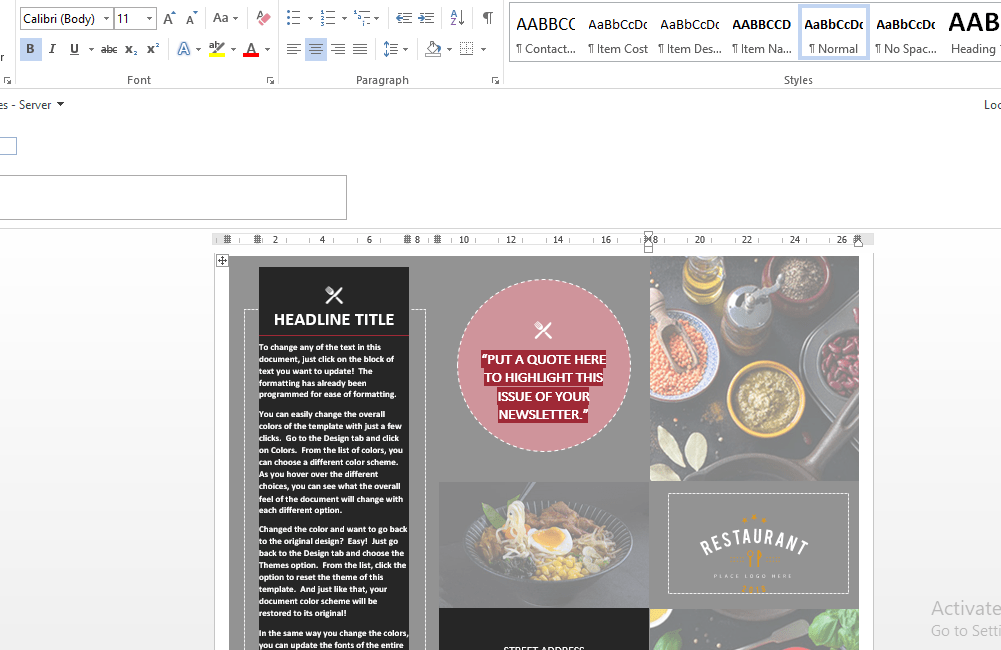Enable justified paragraph alignment
The image size is (1001, 650).
coord(360,48)
